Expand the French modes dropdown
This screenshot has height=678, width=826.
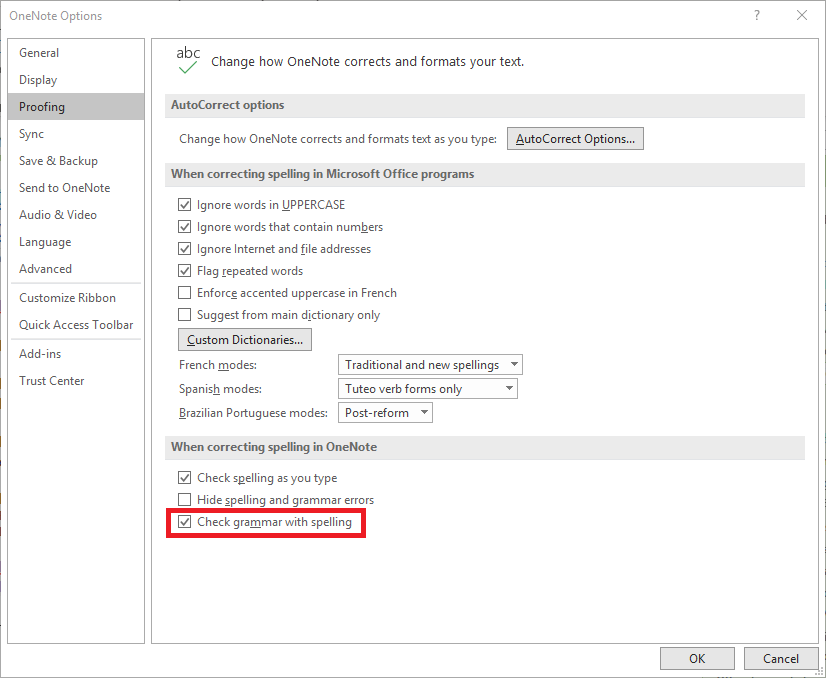click(x=430, y=365)
